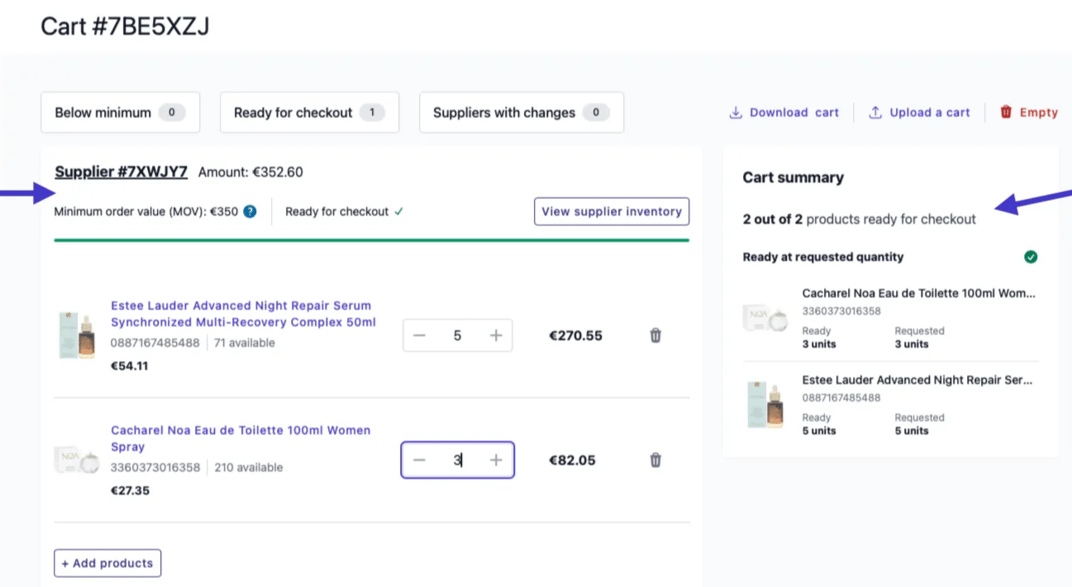Remove the Cacharel spray using its trash icon
Screen dimensions: 1072x587
[655, 460]
